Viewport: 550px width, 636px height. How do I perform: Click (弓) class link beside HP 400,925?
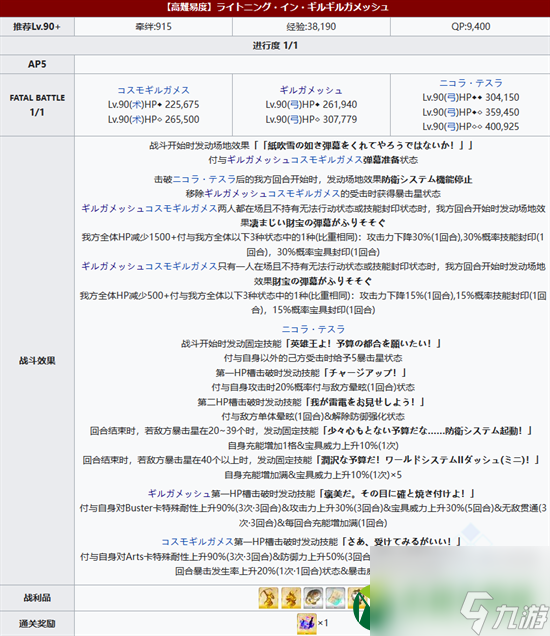(451, 127)
